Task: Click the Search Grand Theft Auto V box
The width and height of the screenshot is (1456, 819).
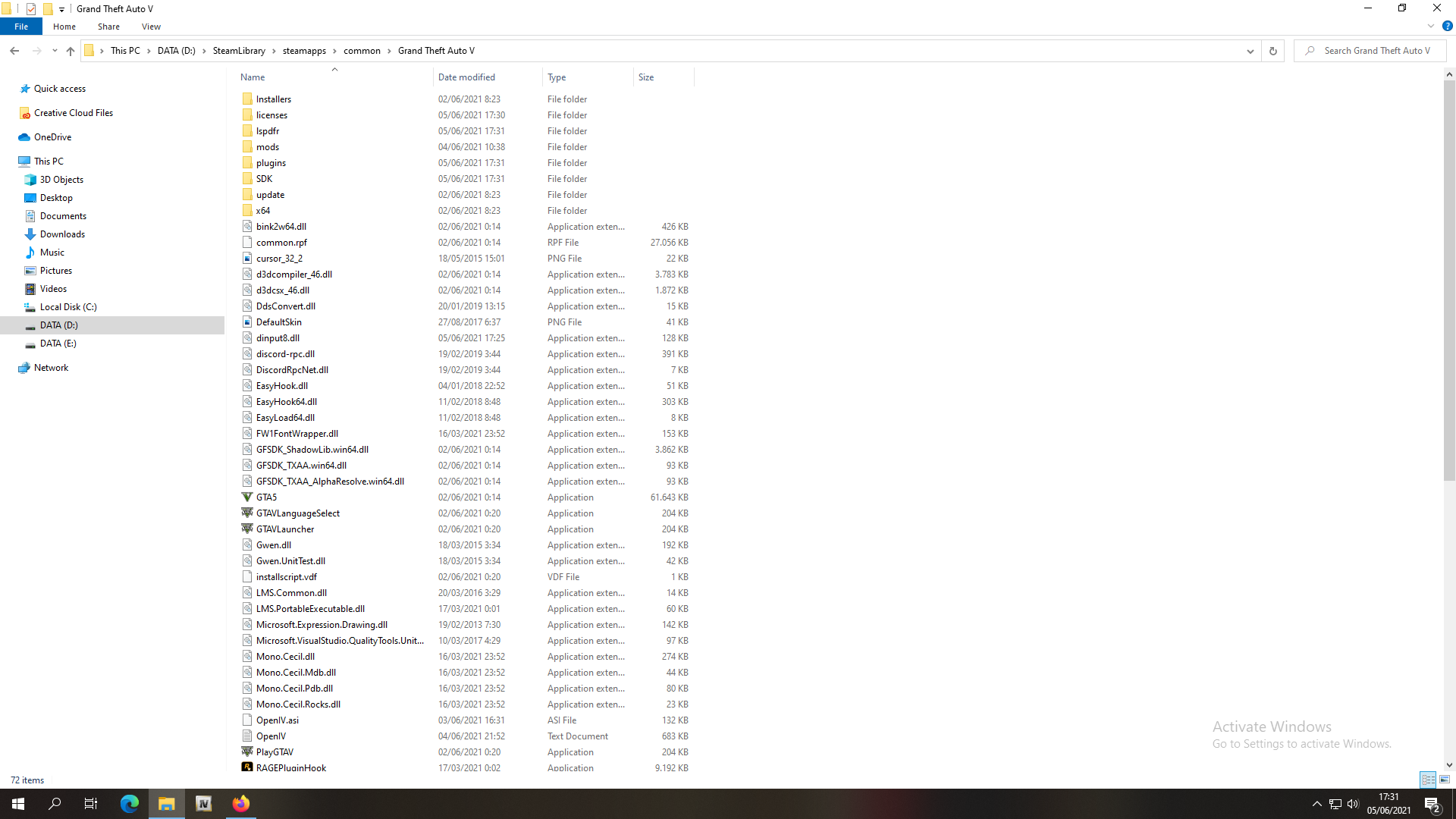Action: pos(1376,51)
